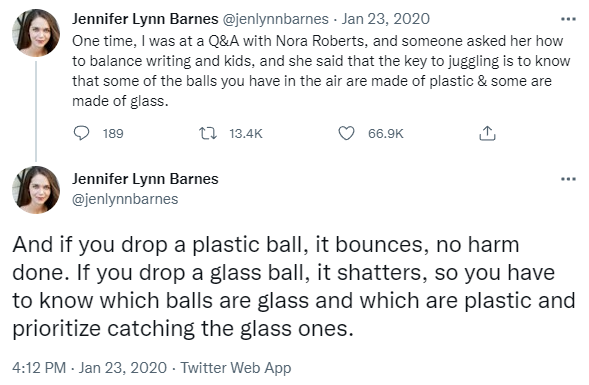Open the top Jennifer Lynn Barnes name link
The image size is (589, 385).
click(x=145, y=19)
